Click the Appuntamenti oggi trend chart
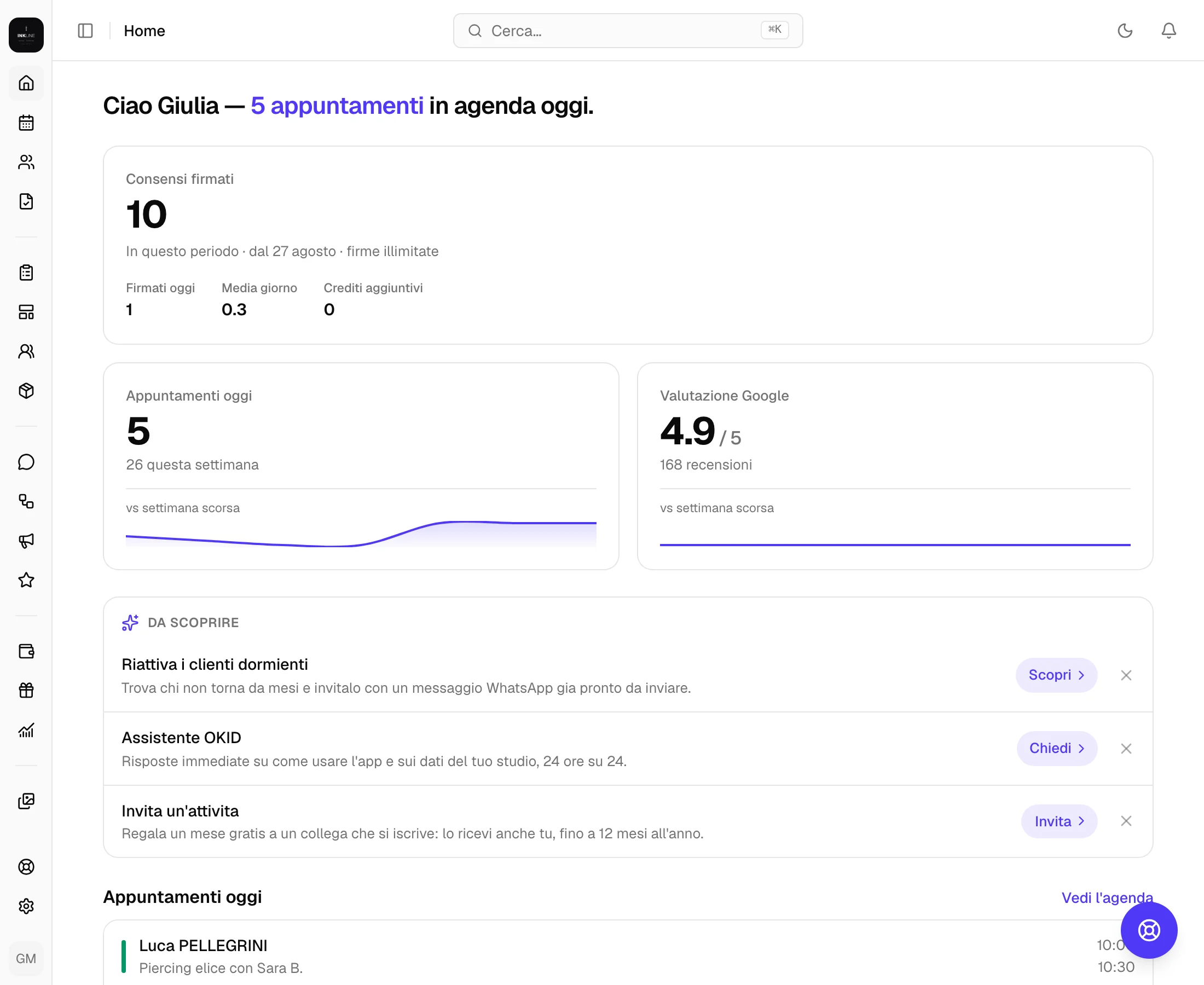 pyautogui.click(x=361, y=534)
